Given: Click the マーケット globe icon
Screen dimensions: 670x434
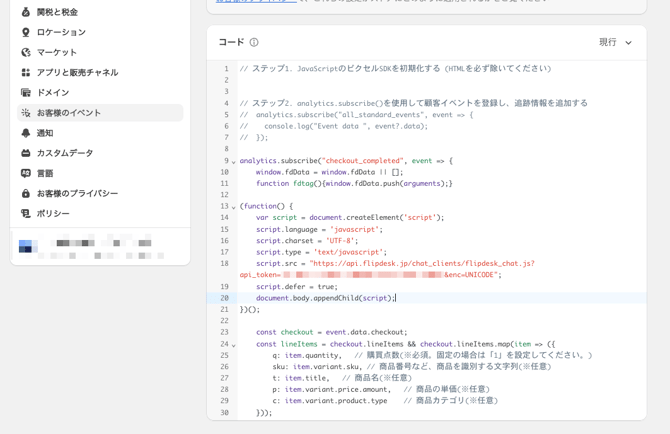Looking at the screenshot, I should (x=26, y=52).
